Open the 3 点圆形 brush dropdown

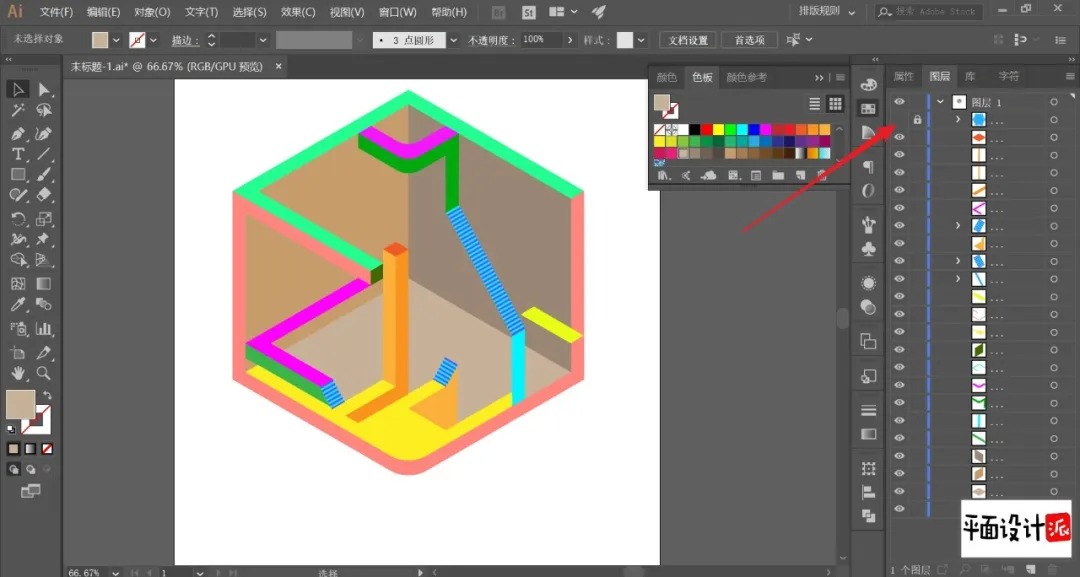(453, 41)
